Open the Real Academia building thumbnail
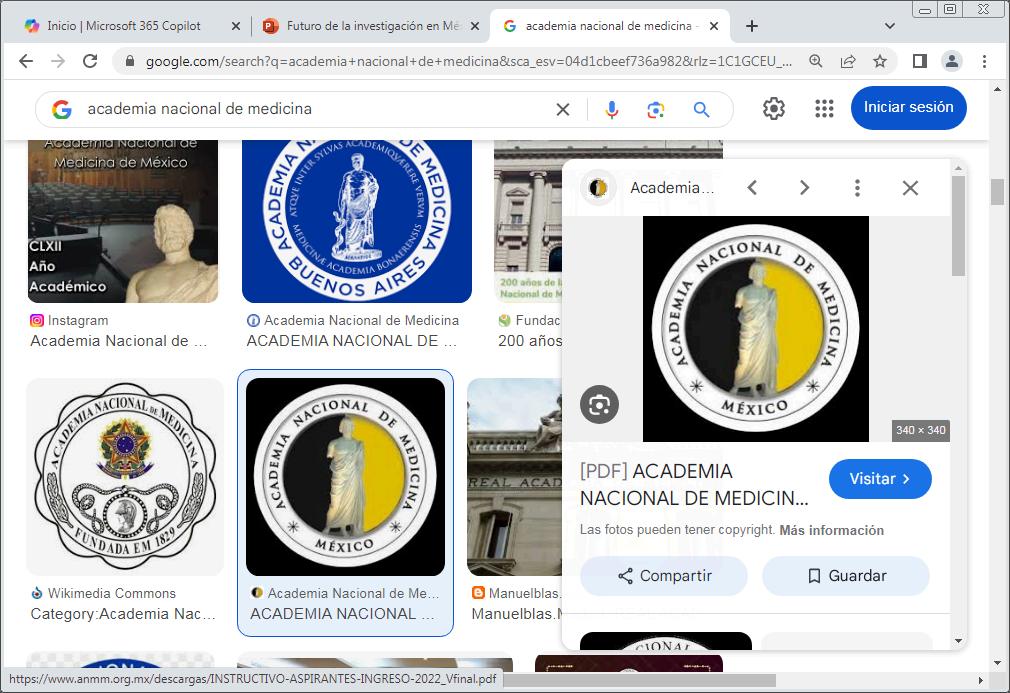1010x693 pixels. point(515,477)
